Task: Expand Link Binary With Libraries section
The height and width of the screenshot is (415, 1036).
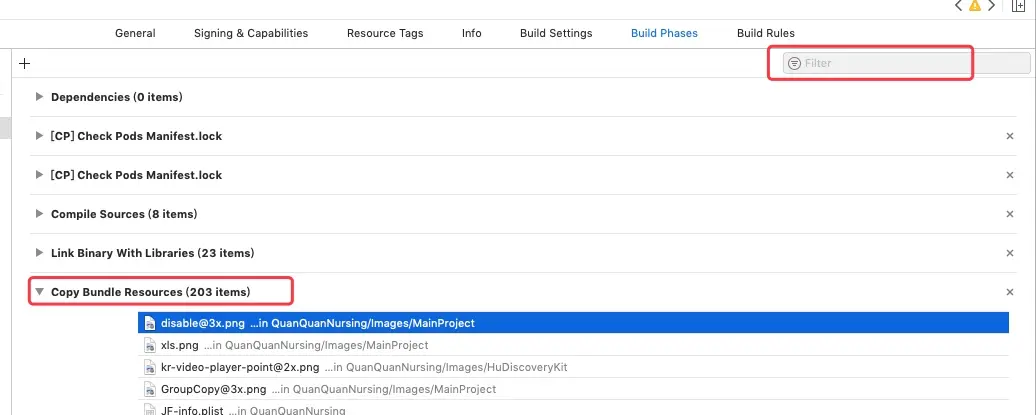Action: [39, 253]
